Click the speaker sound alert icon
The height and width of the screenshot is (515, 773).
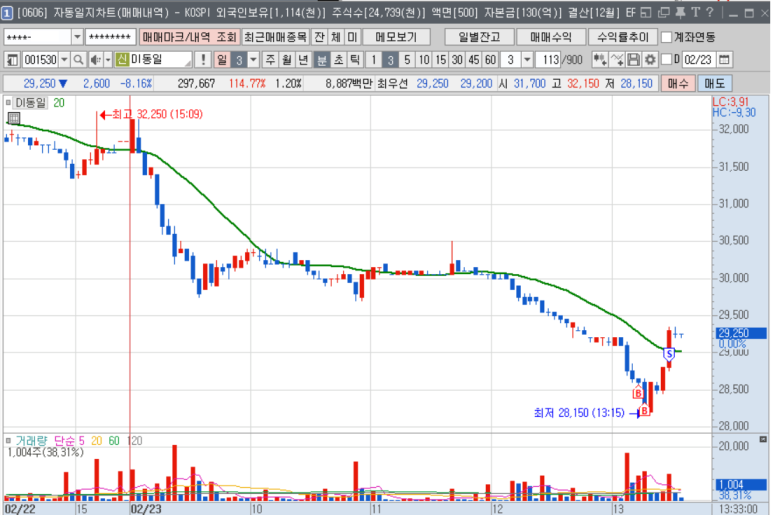pos(96,60)
